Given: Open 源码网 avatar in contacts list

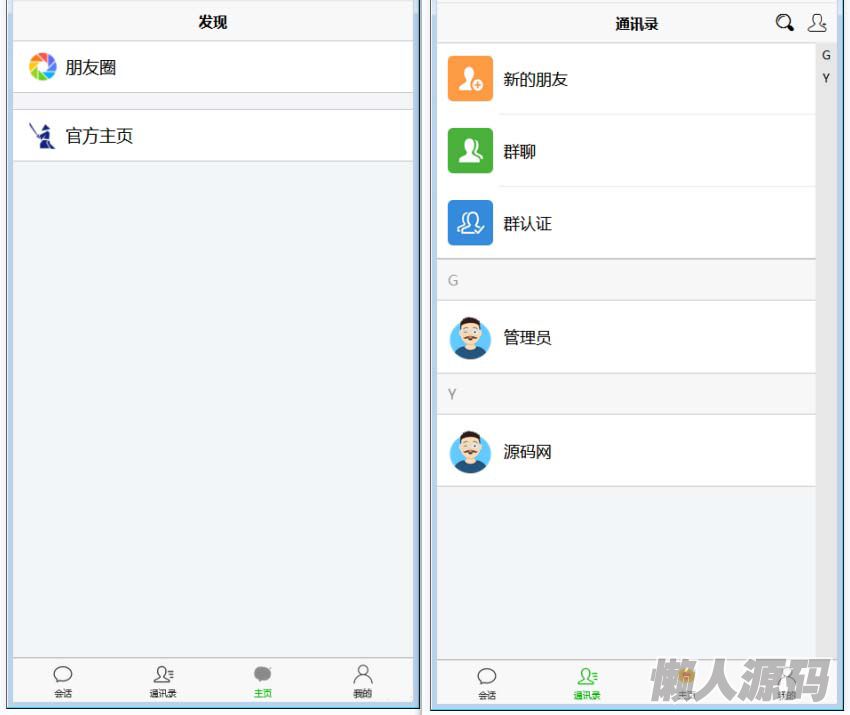Looking at the screenshot, I should point(470,452).
